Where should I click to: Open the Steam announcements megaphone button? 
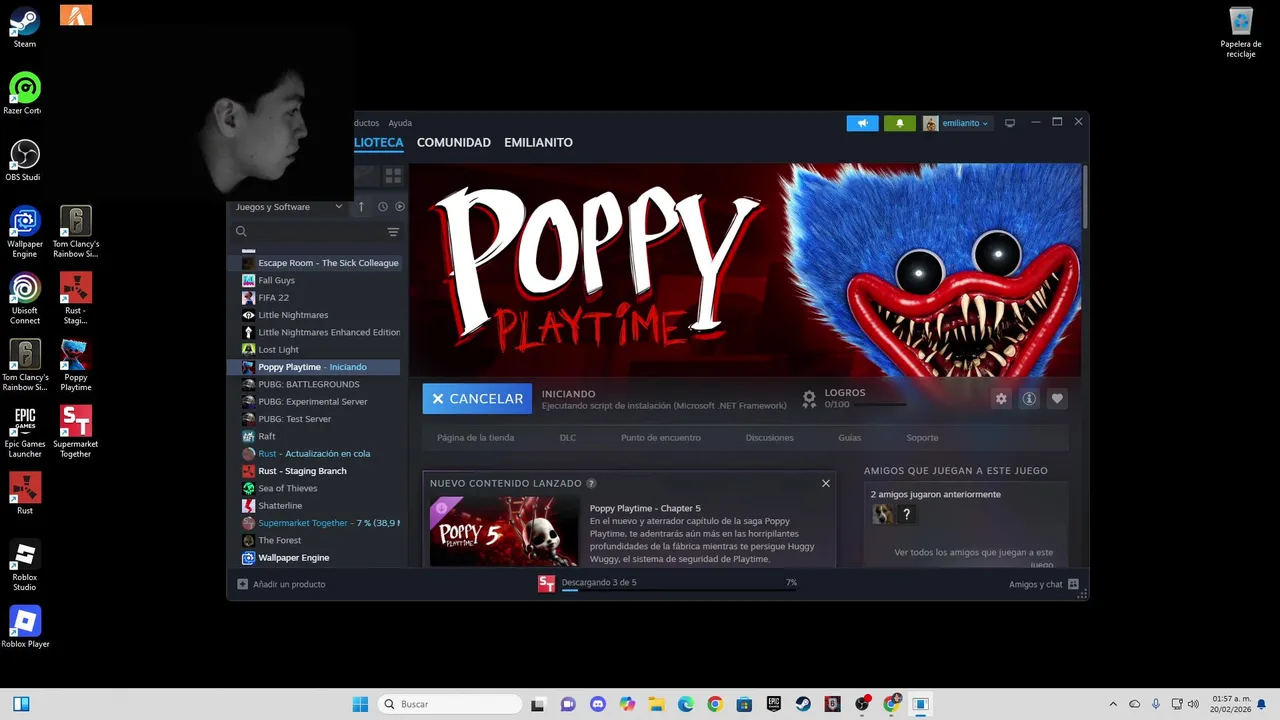point(862,123)
